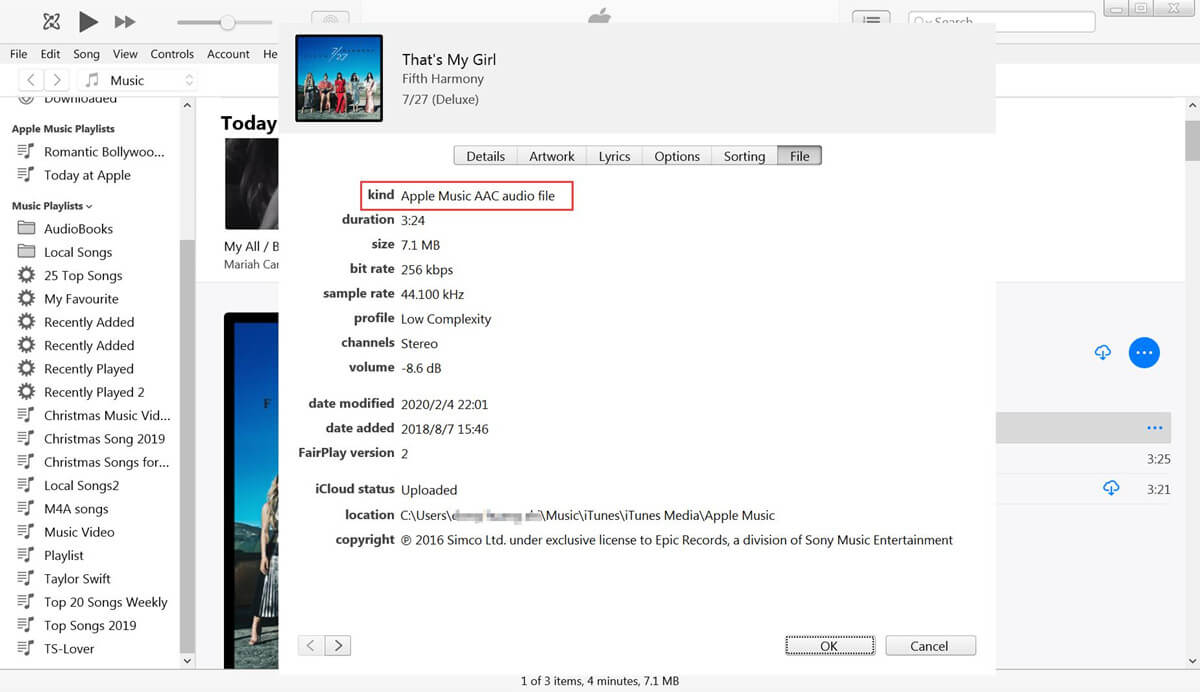Click the song duration 3:25
The image size is (1200, 692).
tap(1158, 460)
